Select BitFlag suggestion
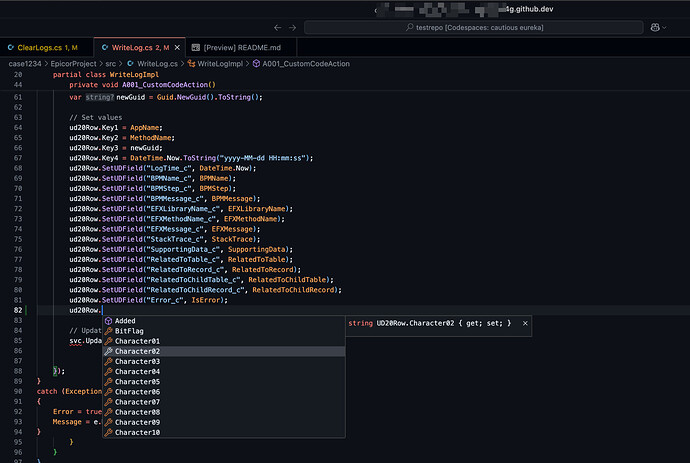 (x=224, y=331)
